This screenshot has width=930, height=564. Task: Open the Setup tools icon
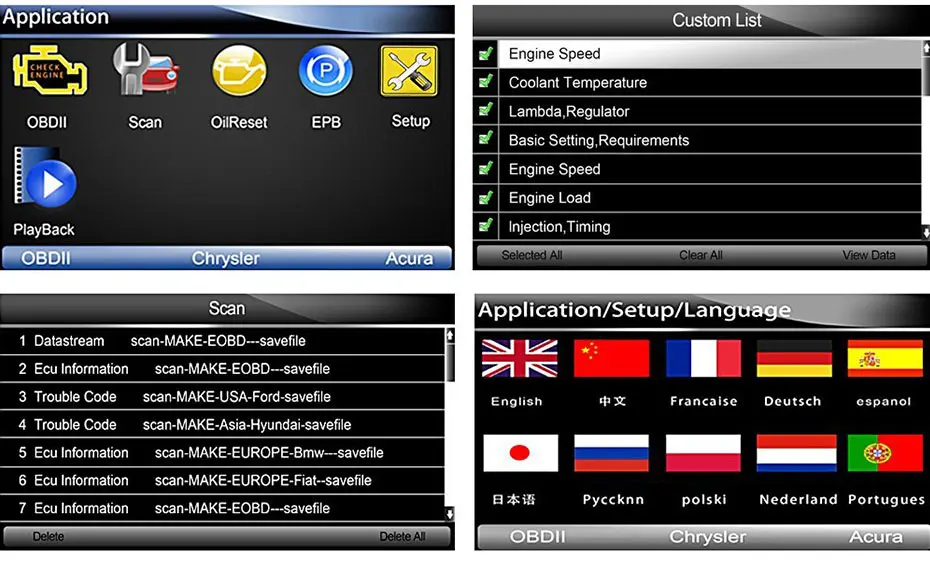pos(409,71)
